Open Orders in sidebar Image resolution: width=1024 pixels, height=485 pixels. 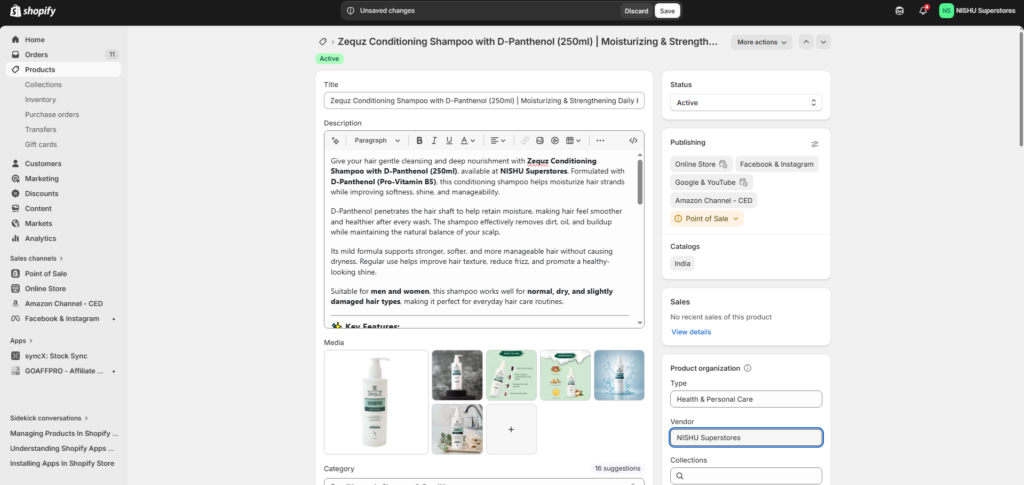click(37, 55)
